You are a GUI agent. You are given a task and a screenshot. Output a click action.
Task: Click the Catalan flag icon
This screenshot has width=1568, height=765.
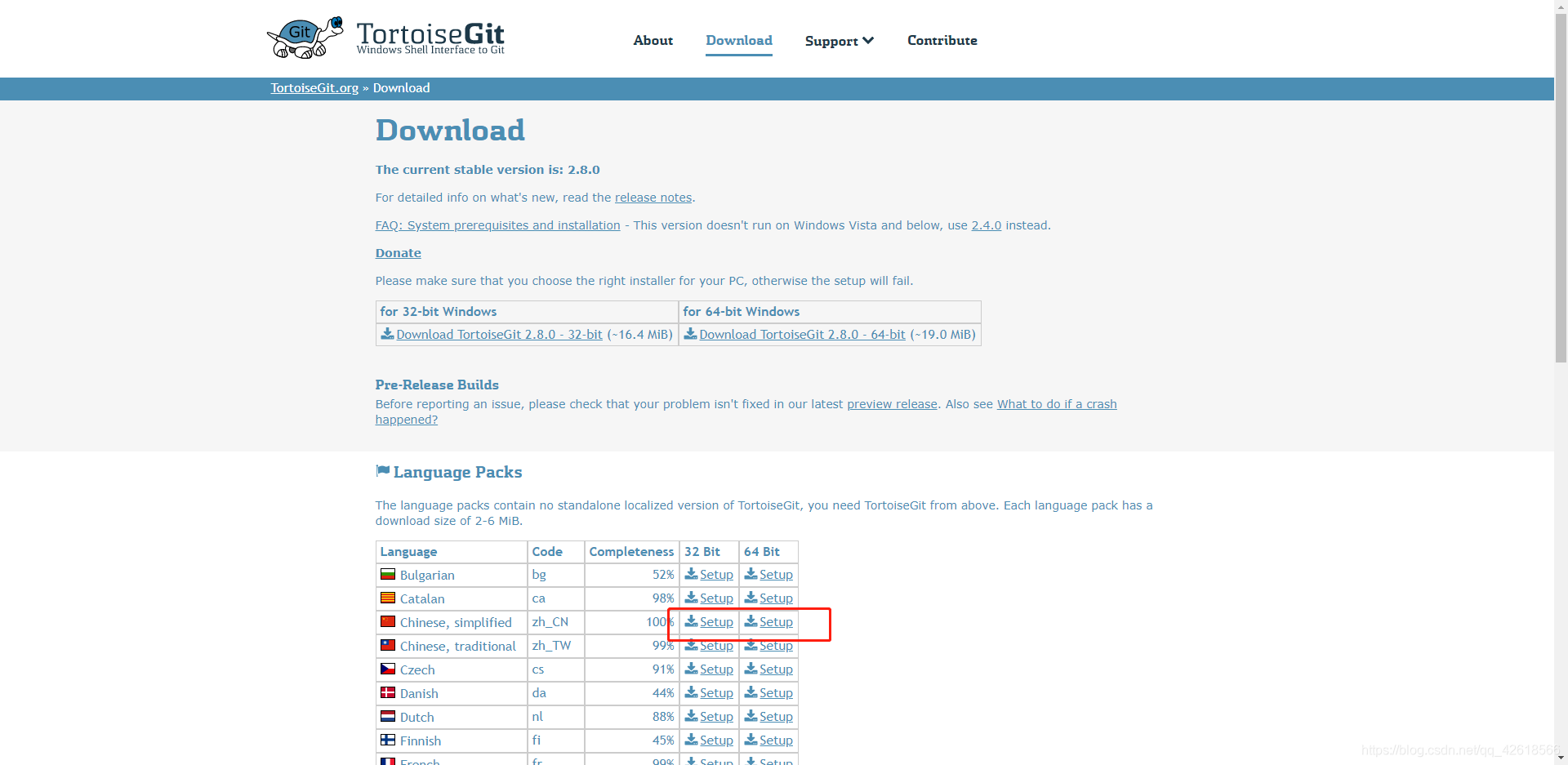(388, 598)
